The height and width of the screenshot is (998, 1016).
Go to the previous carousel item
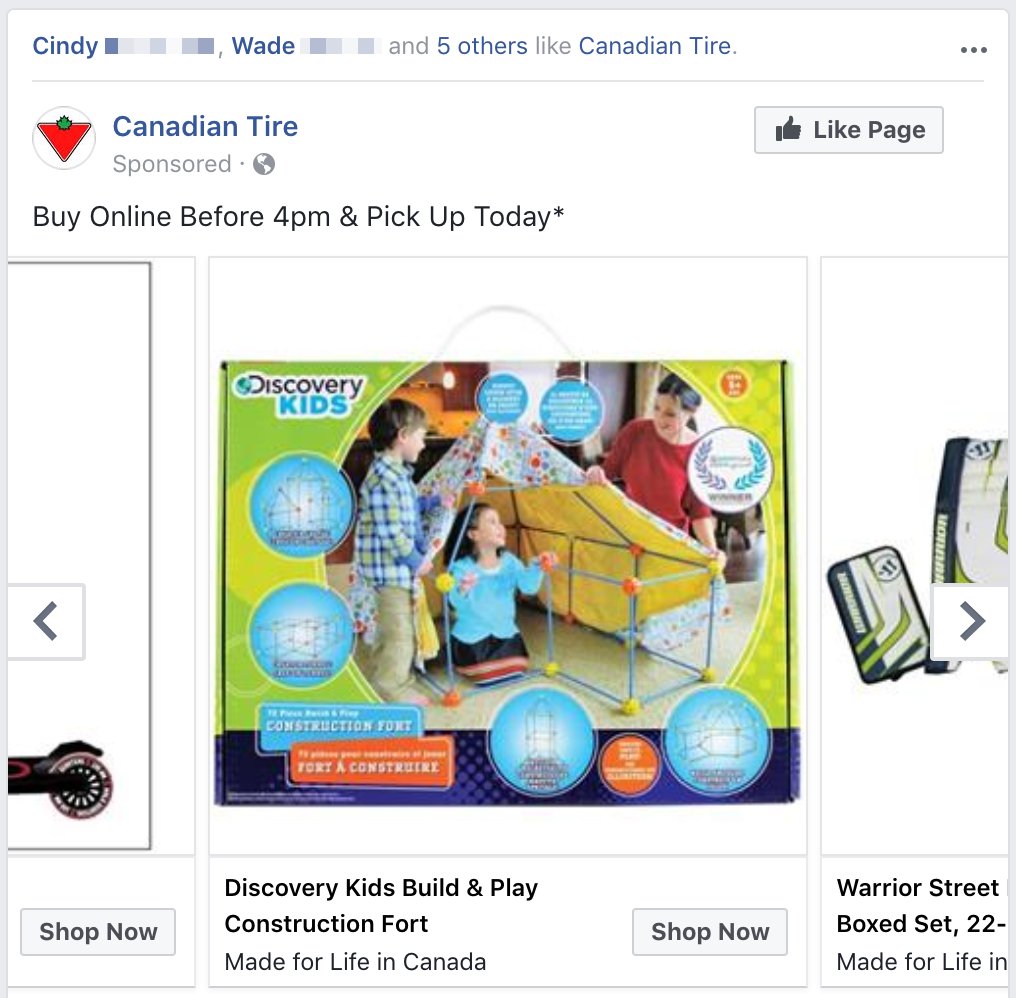click(46, 621)
